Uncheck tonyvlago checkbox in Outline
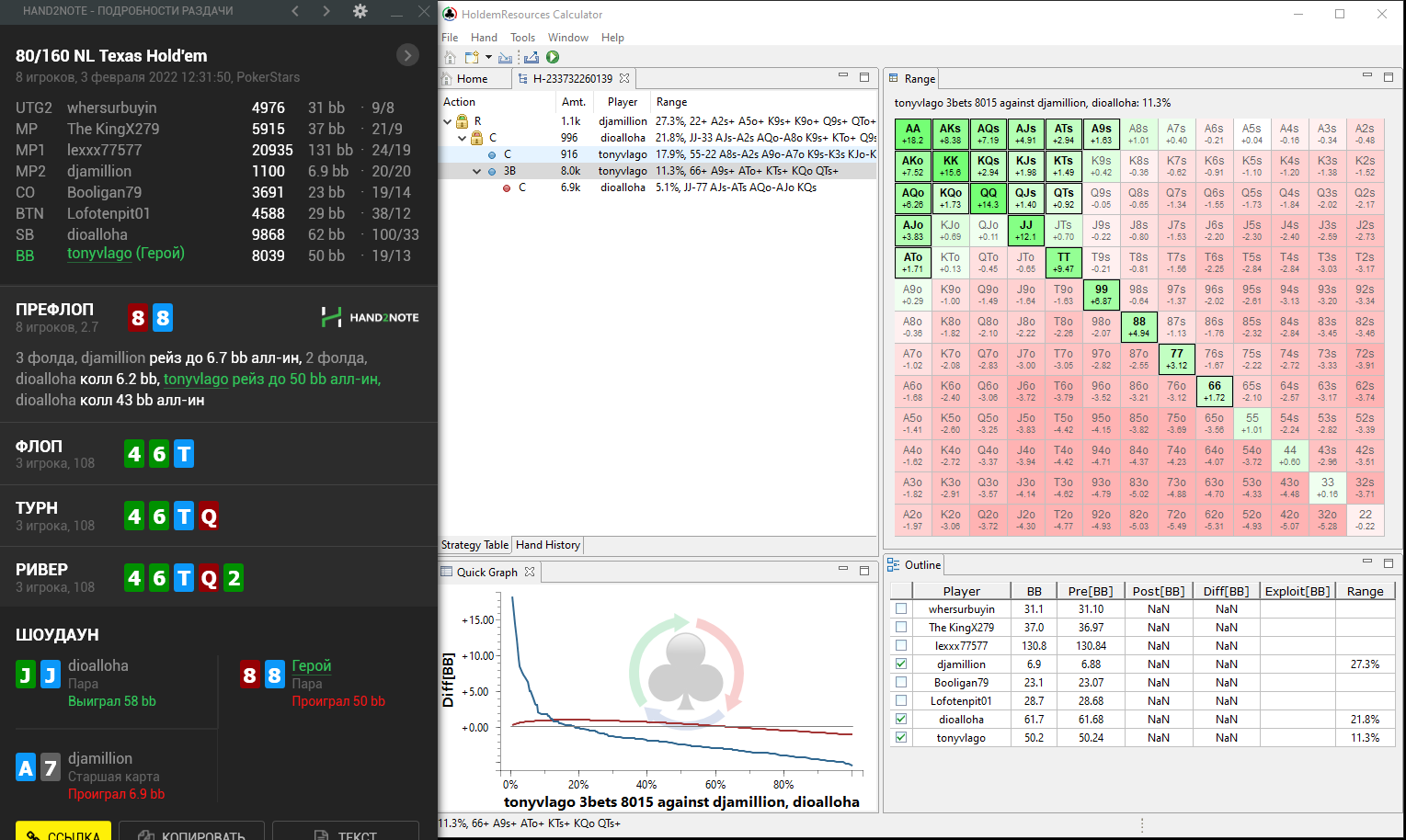The width and height of the screenshot is (1406, 840). tap(901, 737)
